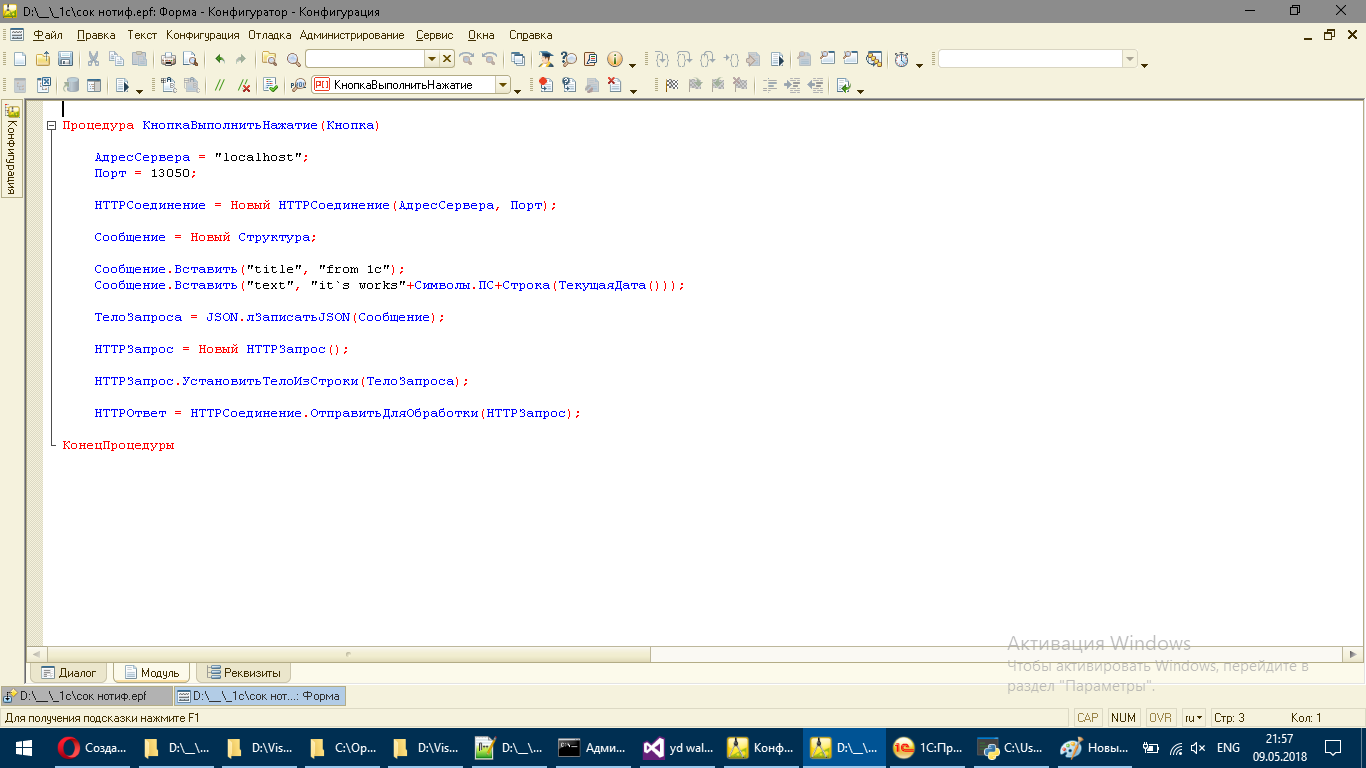Save the module with the floppy disk icon
This screenshot has width=1366, height=768.
[65, 59]
